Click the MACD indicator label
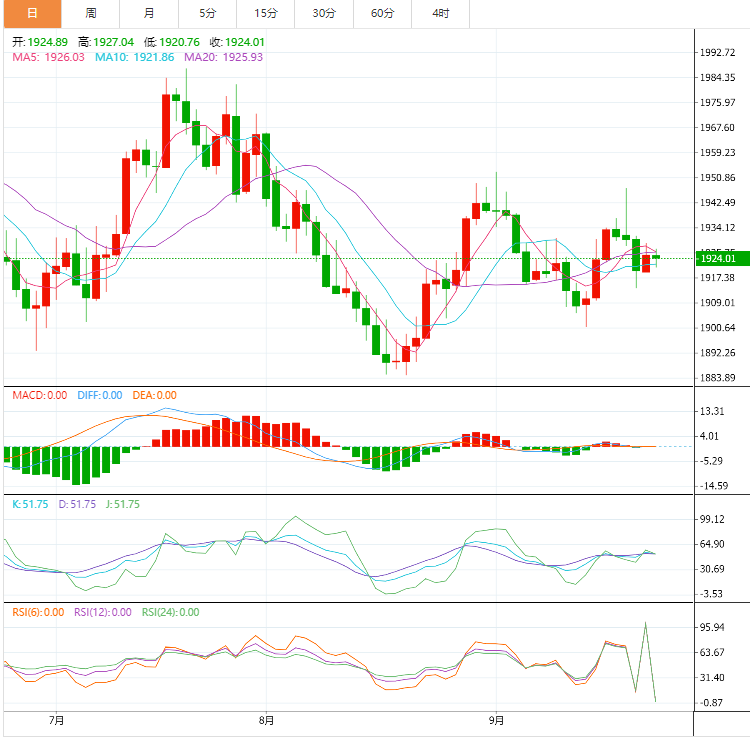Image resolution: width=750 pixels, height=737 pixels. pos(39,395)
